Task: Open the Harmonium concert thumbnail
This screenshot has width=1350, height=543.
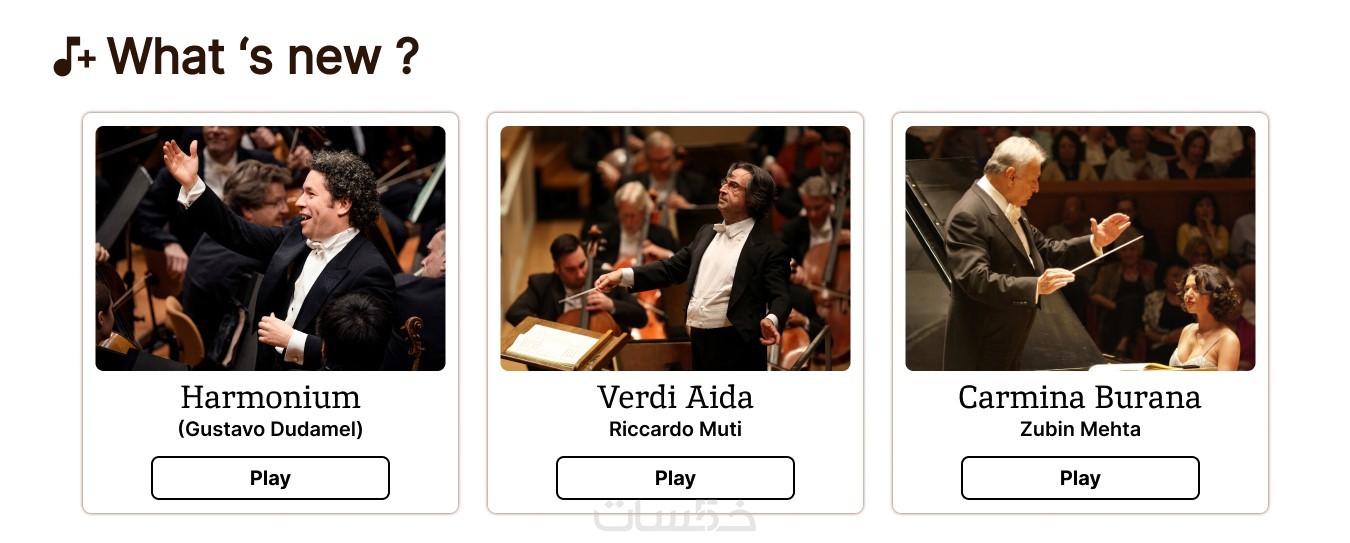Action: [x=270, y=248]
